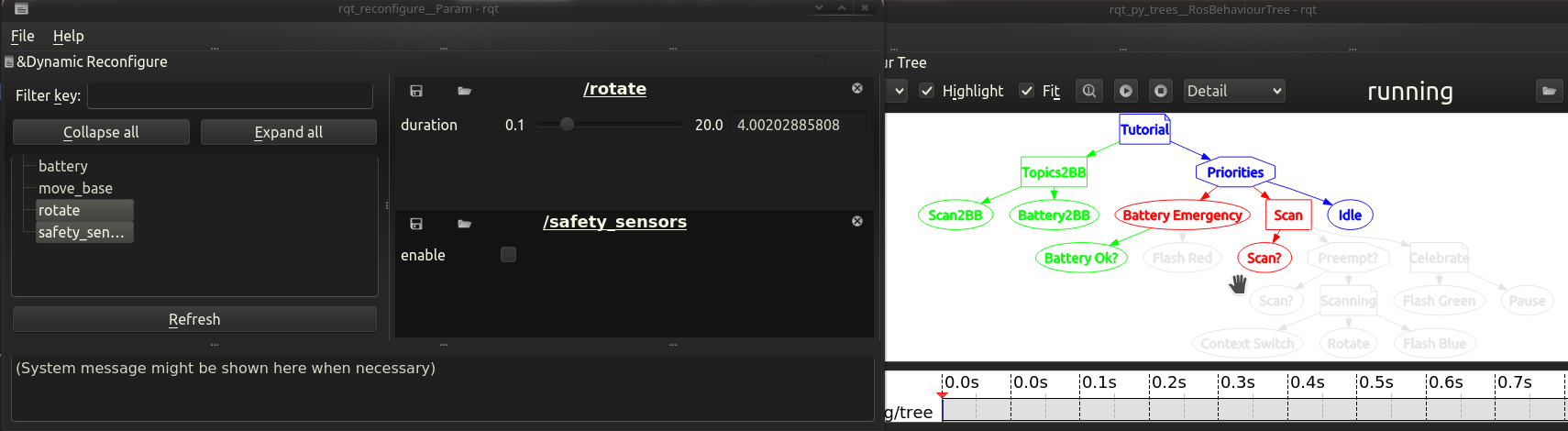
Task: Save the /safety_sensors configuration to file
Action: [x=415, y=224]
